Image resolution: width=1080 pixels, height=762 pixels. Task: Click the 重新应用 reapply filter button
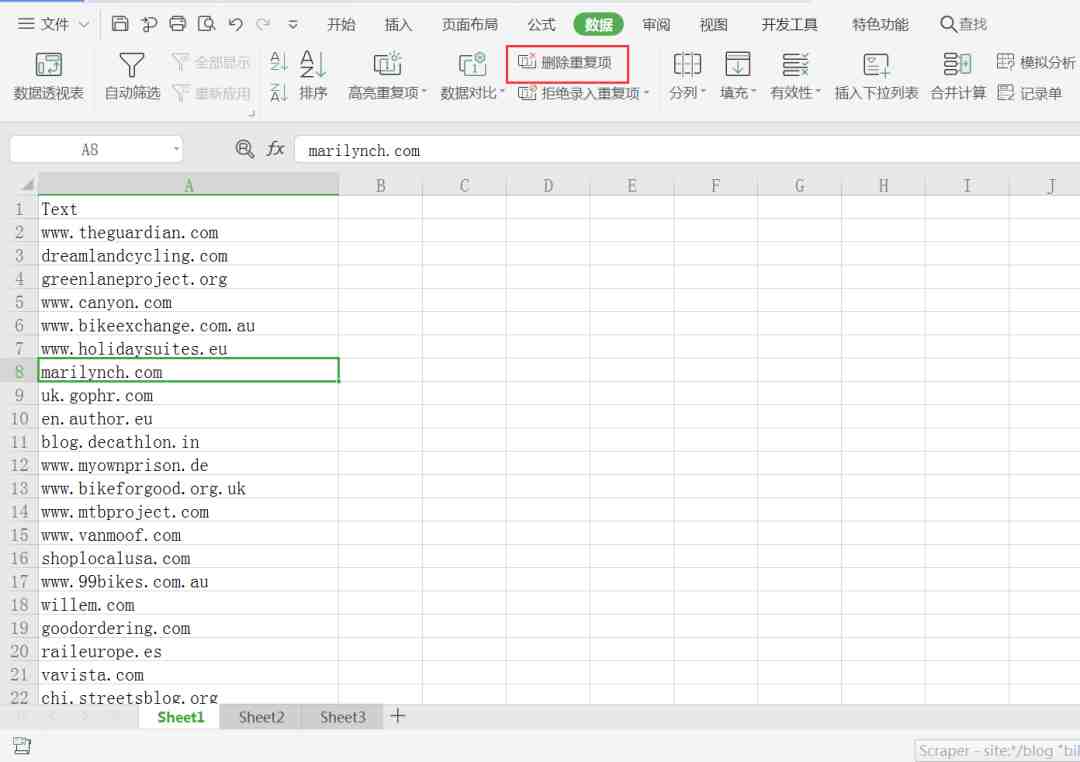click(x=210, y=92)
